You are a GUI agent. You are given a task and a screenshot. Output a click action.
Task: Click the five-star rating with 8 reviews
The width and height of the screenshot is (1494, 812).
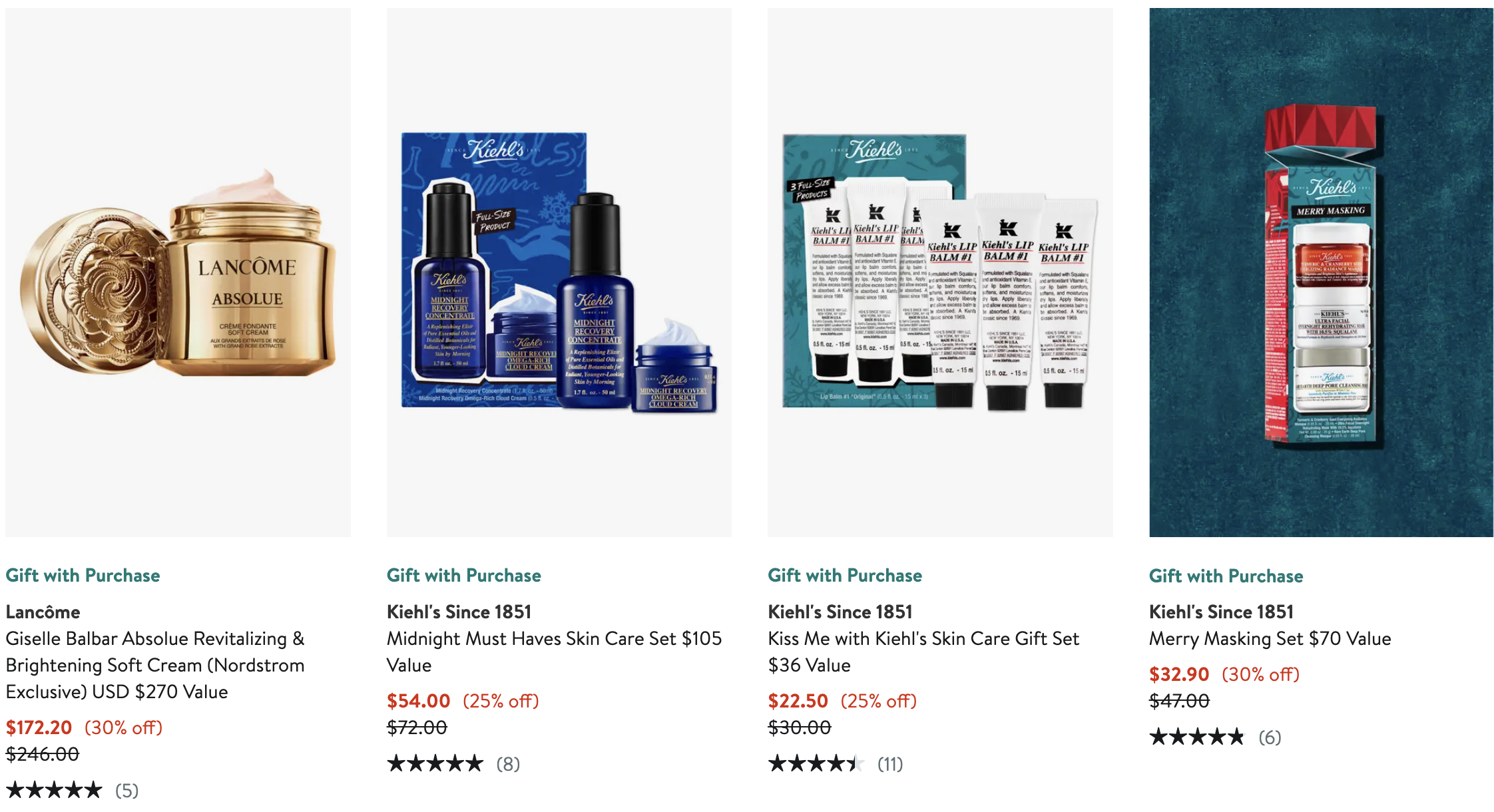pyautogui.click(x=453, y=763)
